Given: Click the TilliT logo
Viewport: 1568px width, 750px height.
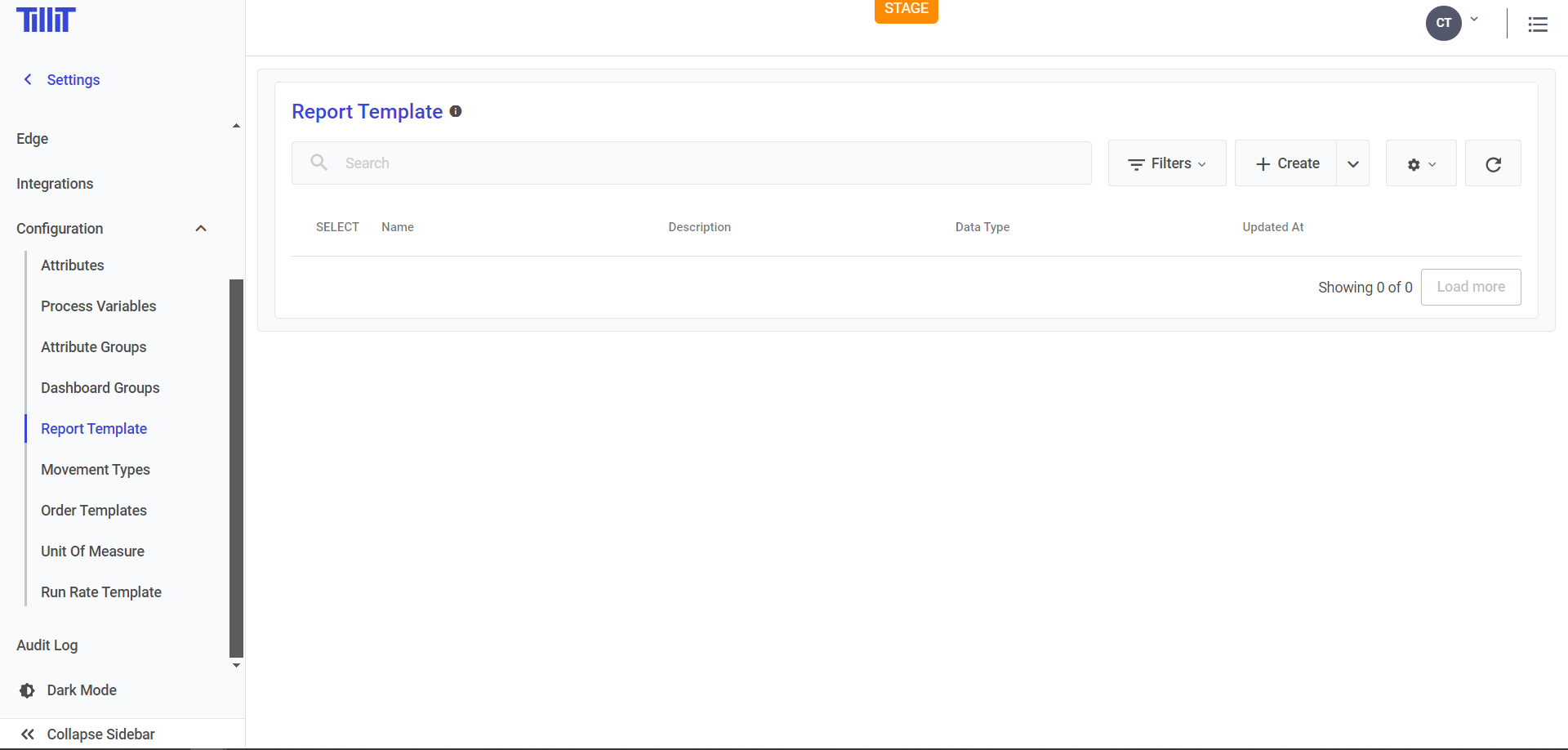Looking at the screenshot, I should [46, 20].
